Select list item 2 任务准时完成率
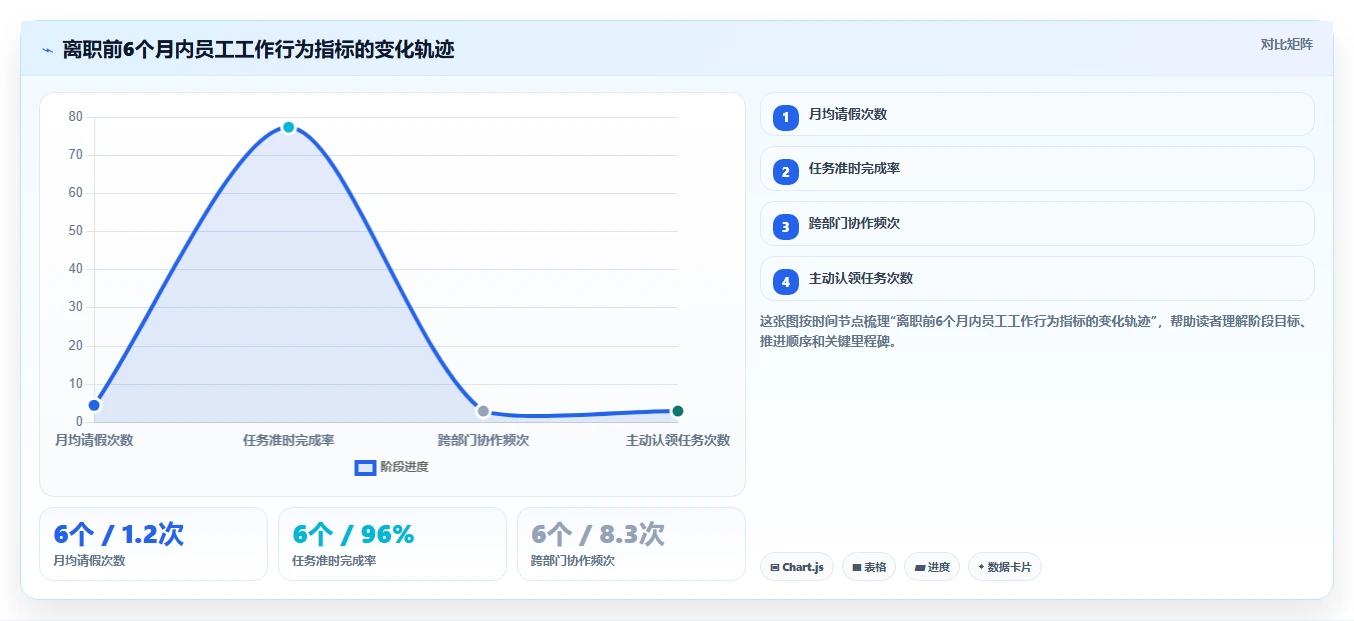The width and height of the screenshot is (1354, 621). 1037,169
